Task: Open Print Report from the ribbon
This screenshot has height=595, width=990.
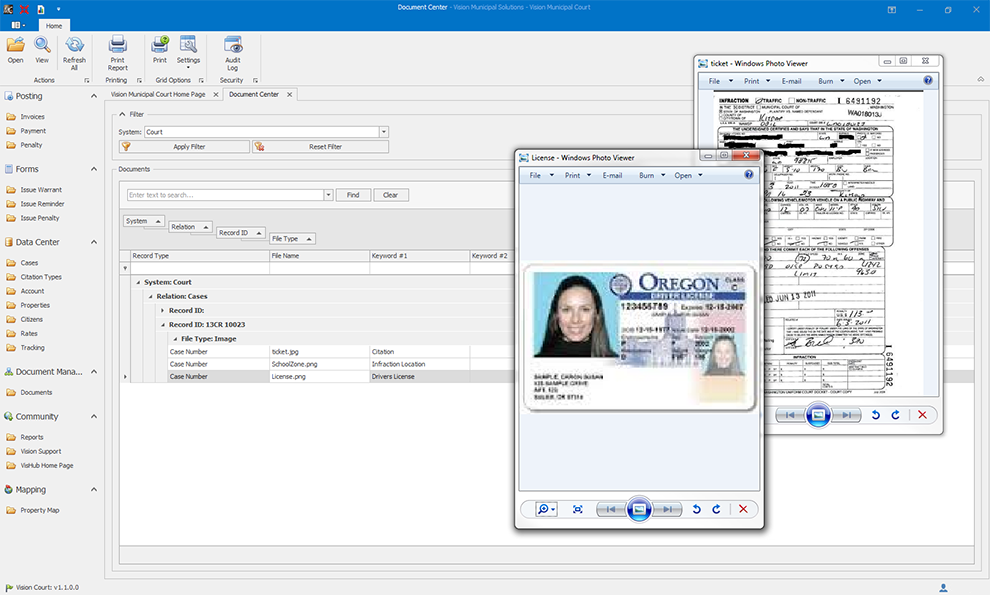Action: pyautogui.click(x=117, y=45)
